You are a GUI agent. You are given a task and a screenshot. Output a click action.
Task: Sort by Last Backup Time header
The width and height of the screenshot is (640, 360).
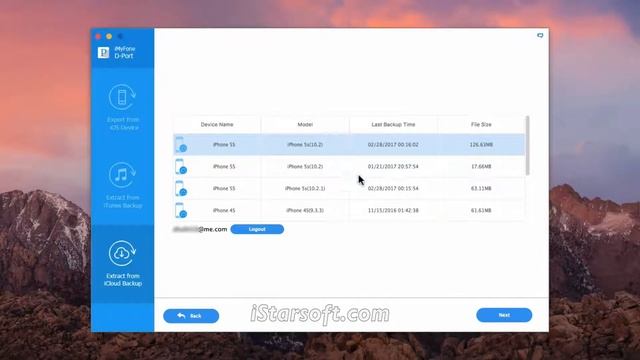pyautogui.click(x=393, y=124)
